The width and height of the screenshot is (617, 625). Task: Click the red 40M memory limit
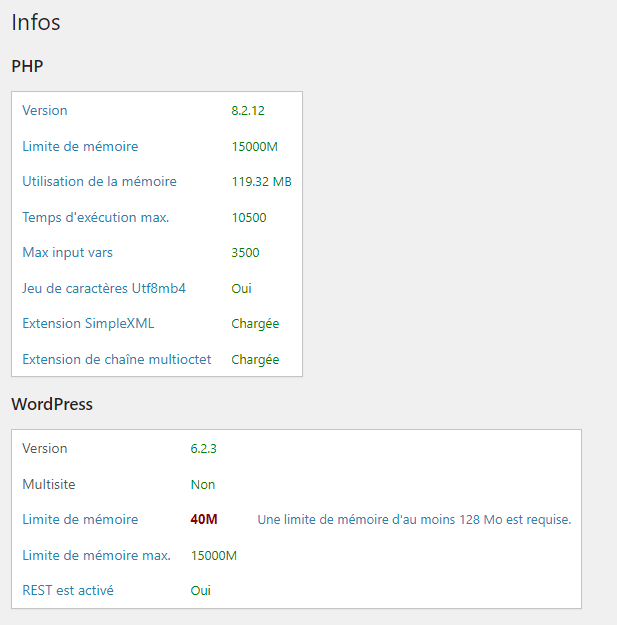(204, 519)
